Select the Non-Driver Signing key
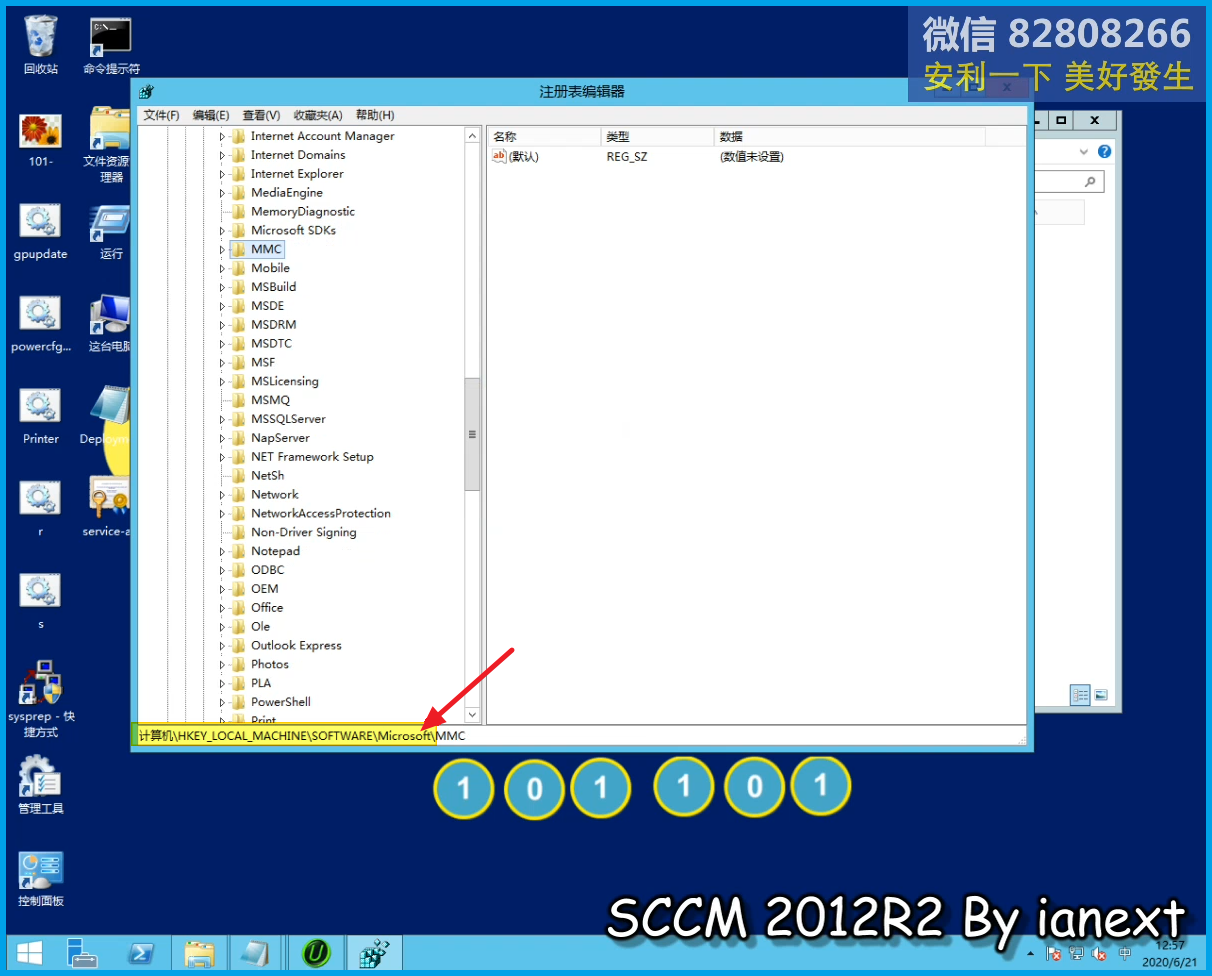 point(303,532)
